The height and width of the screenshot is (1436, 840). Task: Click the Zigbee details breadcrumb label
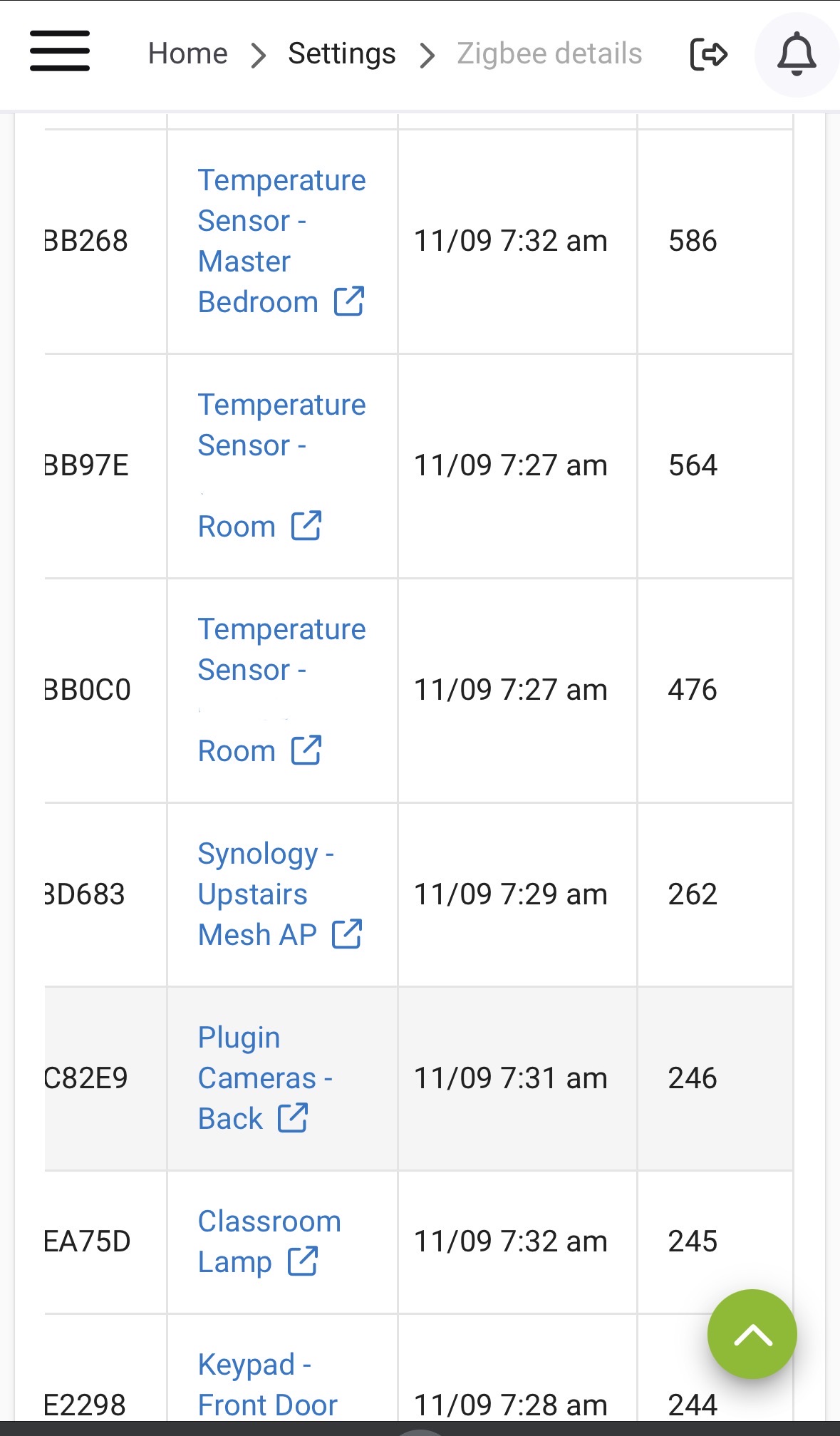point(549,54)
